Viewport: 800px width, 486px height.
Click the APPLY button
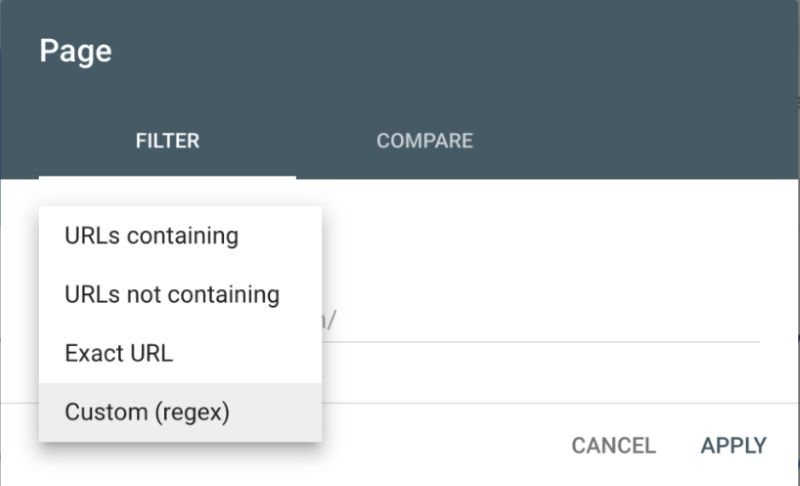(734, 446)
